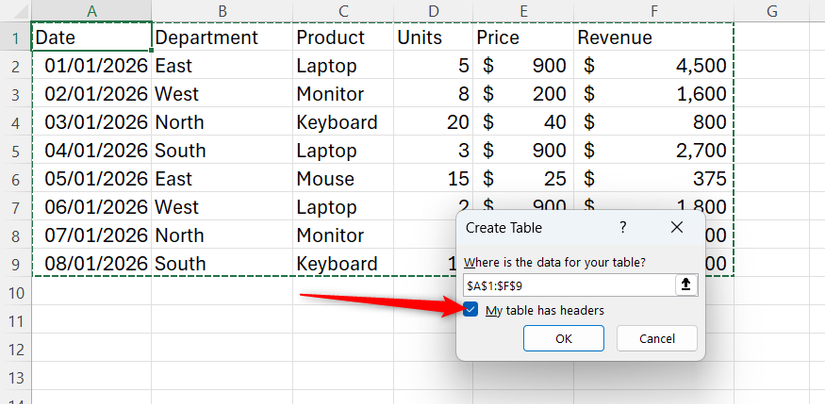Click the Revenue cell showing 4,500
The height and width of the screenshot is (404, 825).
[654, 66]
